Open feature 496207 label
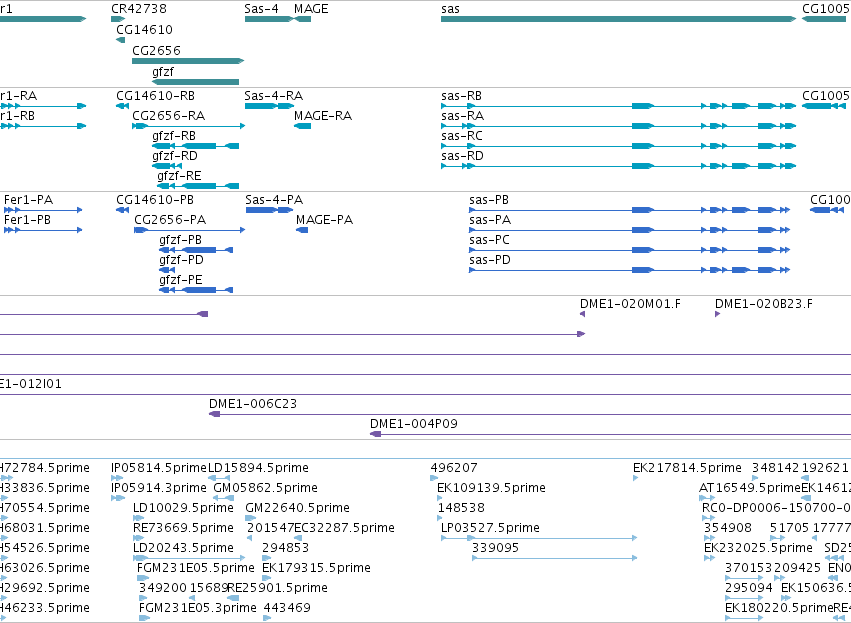851x623 pixels. coord(454,468)
